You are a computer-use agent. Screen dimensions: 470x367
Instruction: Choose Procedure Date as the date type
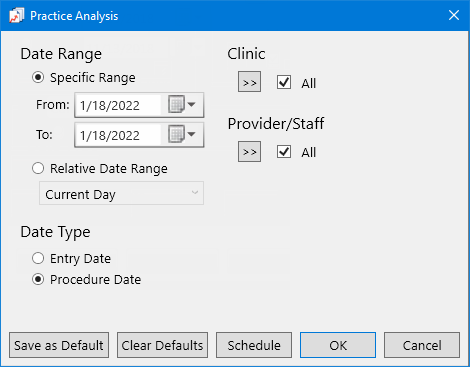38,279
